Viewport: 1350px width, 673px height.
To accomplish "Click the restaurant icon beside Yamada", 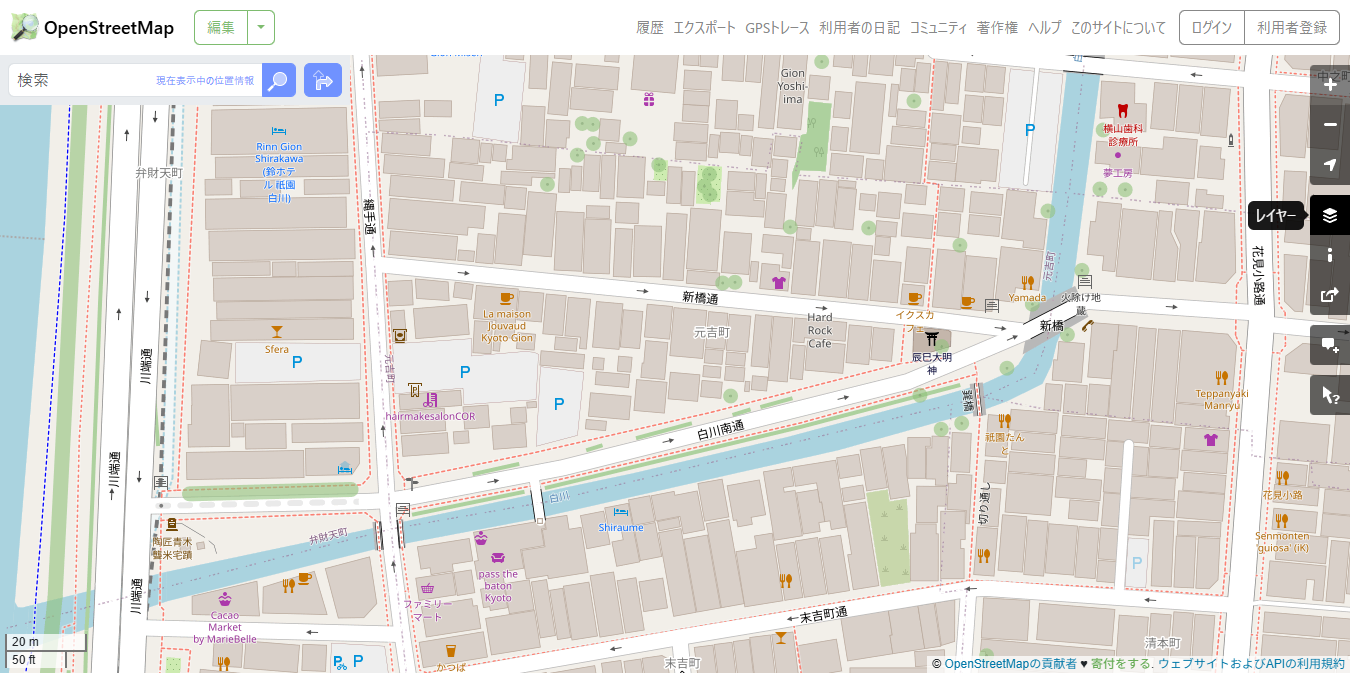I will [1027, 281].
